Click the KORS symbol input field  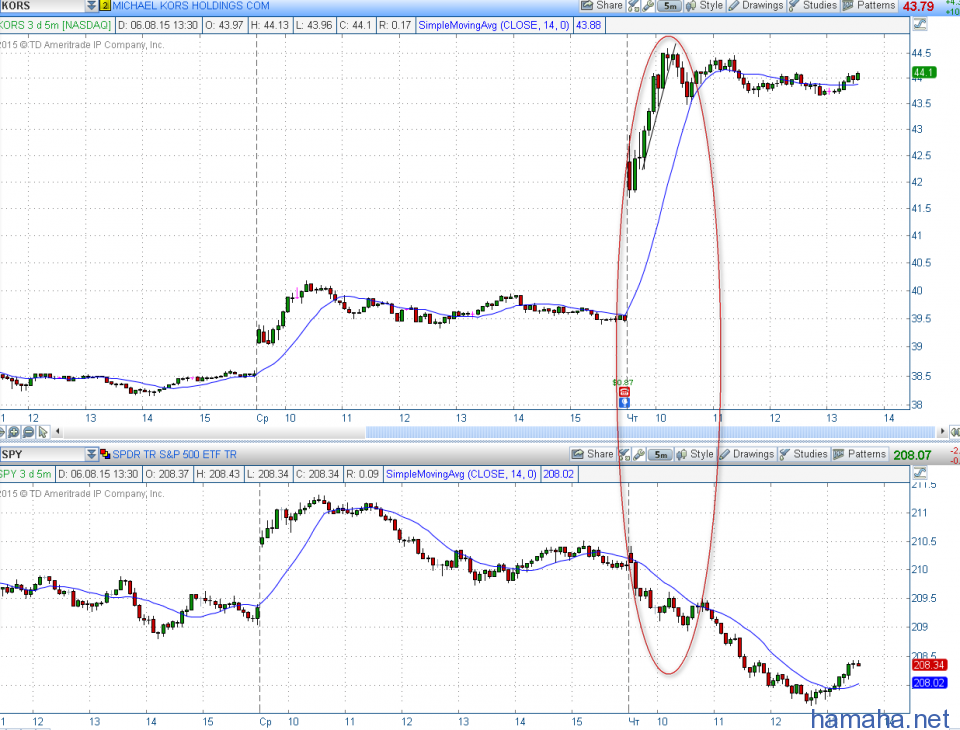[42, 6]
